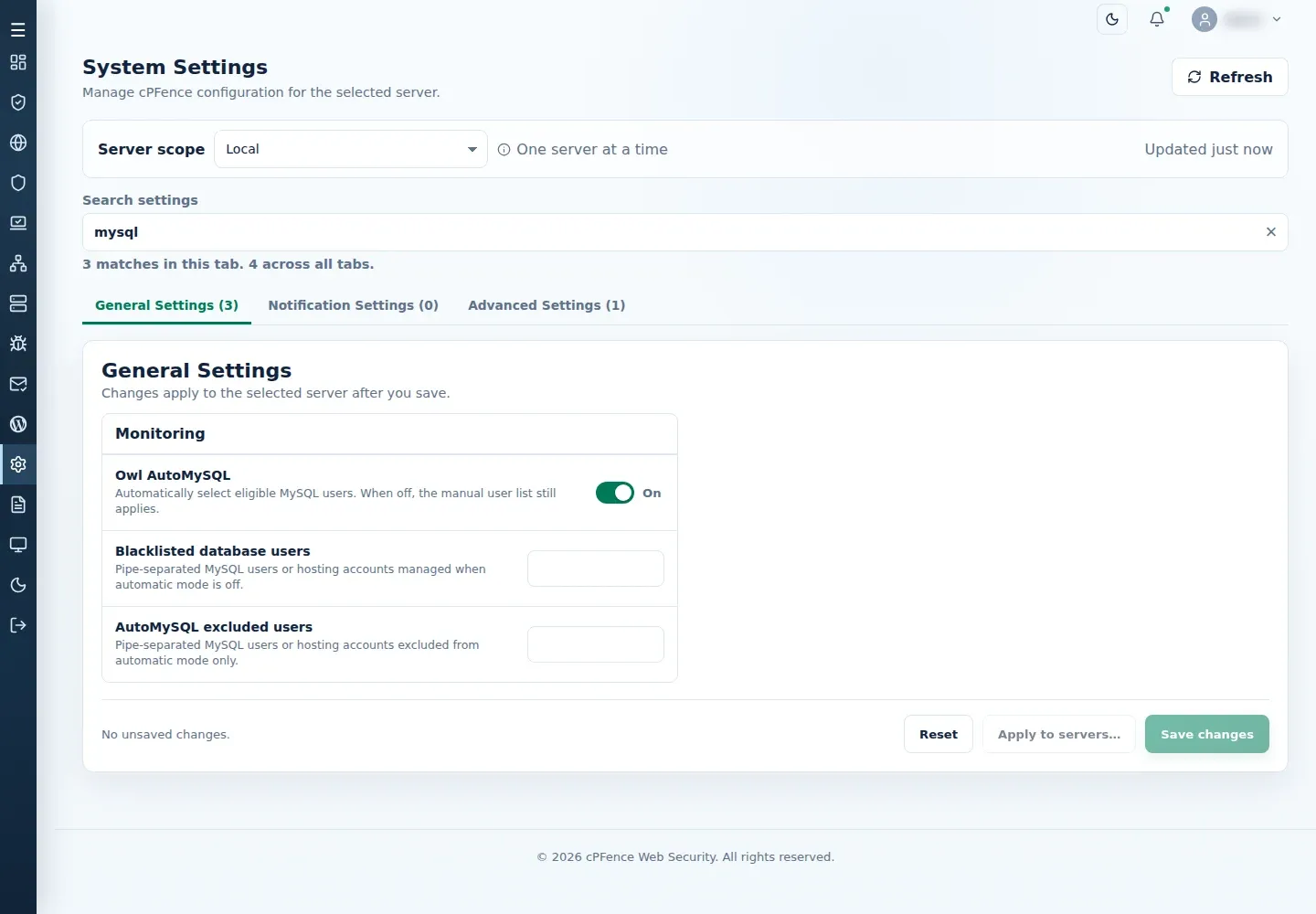Screen dimensions: 1316x914
Task: Click the shield with checkmark sidebar icon
Action: click(x=18, y=102)
